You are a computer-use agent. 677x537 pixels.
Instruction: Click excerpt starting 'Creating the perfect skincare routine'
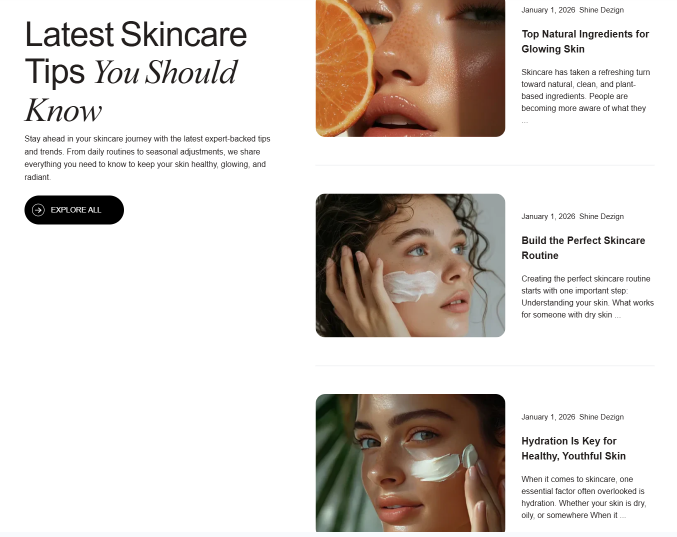coord(588,297)
